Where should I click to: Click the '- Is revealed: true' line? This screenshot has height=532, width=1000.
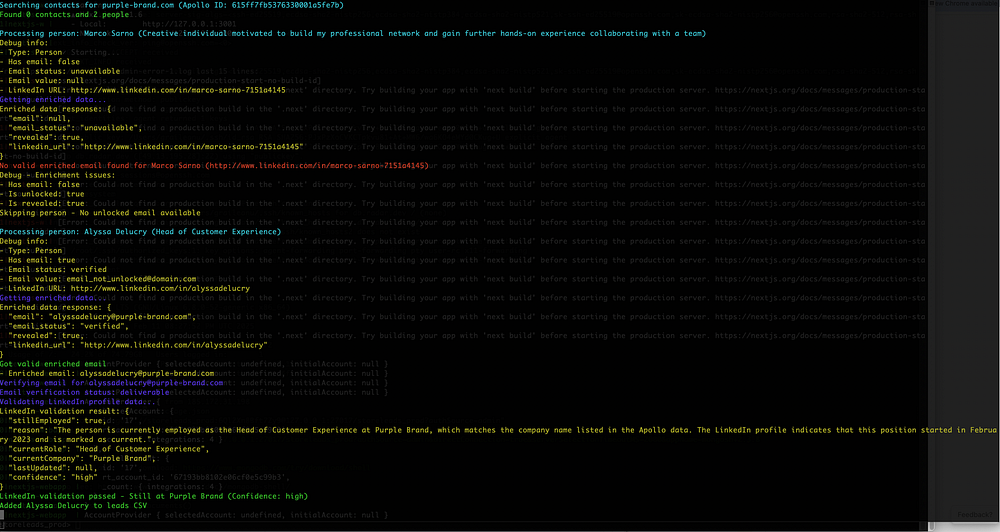click(x=42, y=203)
